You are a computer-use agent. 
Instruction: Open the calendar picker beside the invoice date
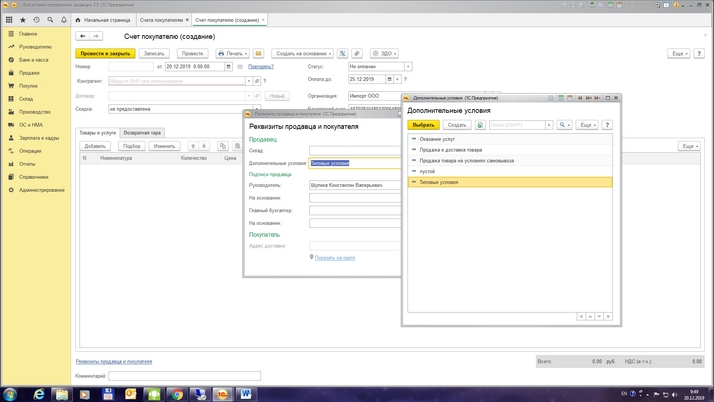click(229, 67)
